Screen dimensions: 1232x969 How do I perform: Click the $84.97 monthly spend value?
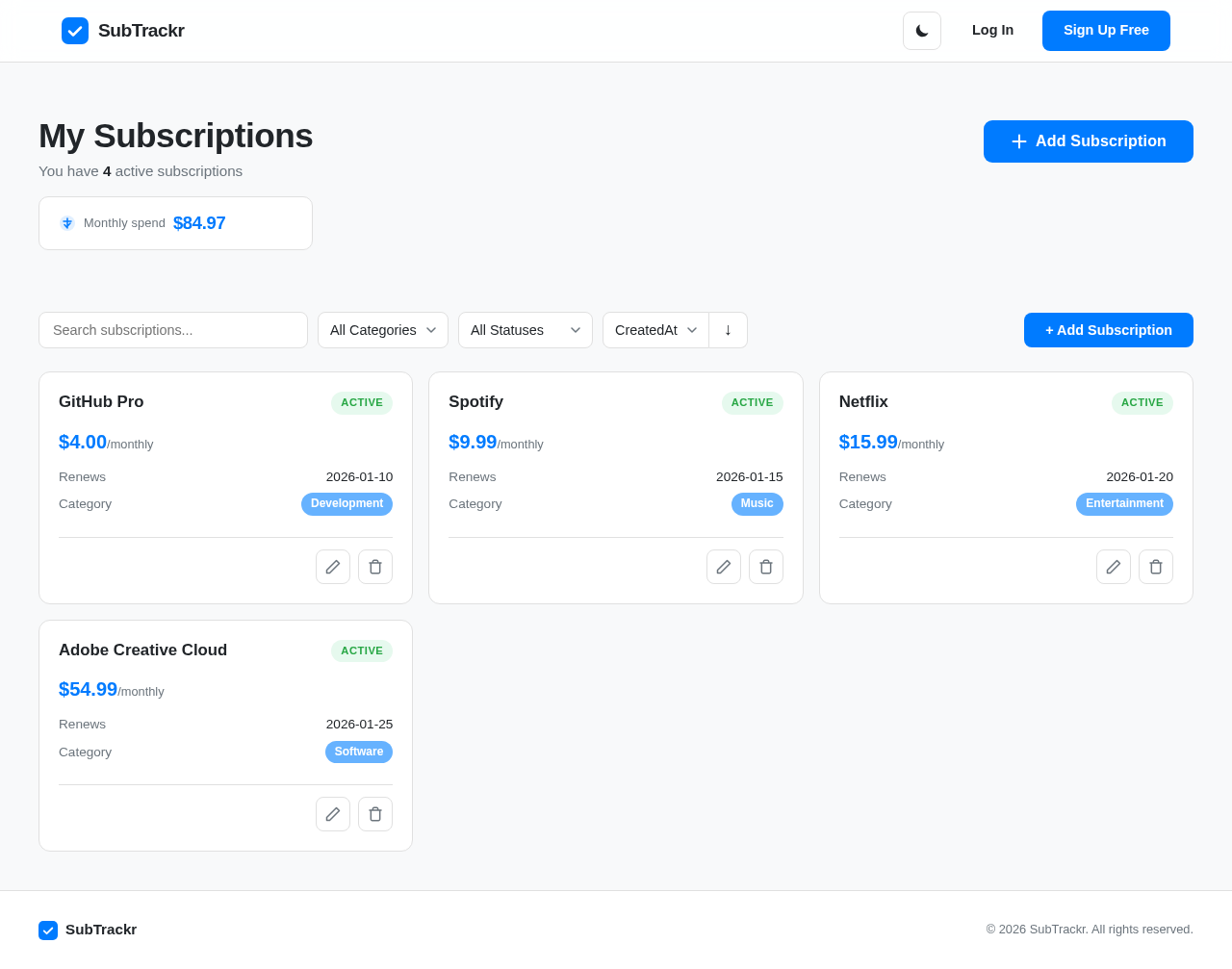199,223
